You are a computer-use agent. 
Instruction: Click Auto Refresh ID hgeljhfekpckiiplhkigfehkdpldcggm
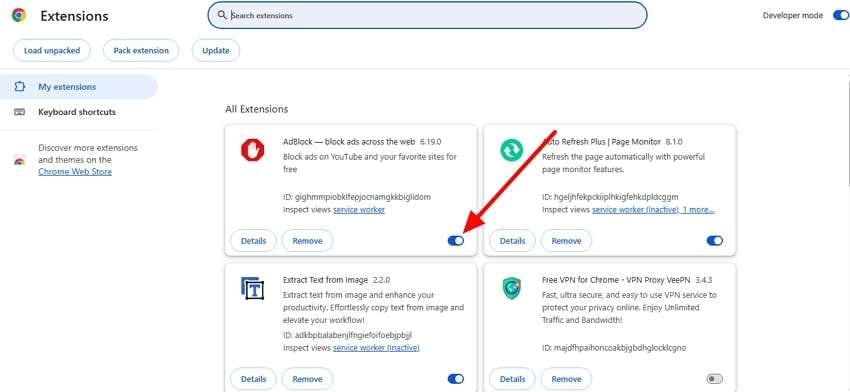point(610,197)
